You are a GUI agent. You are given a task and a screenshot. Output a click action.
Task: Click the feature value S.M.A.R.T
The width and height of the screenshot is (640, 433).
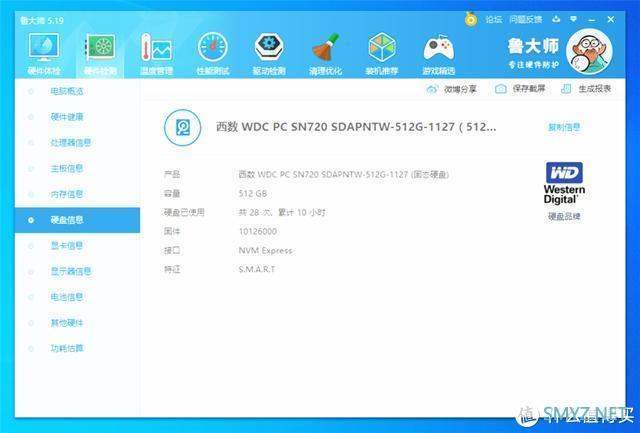[x=257, y=269]
